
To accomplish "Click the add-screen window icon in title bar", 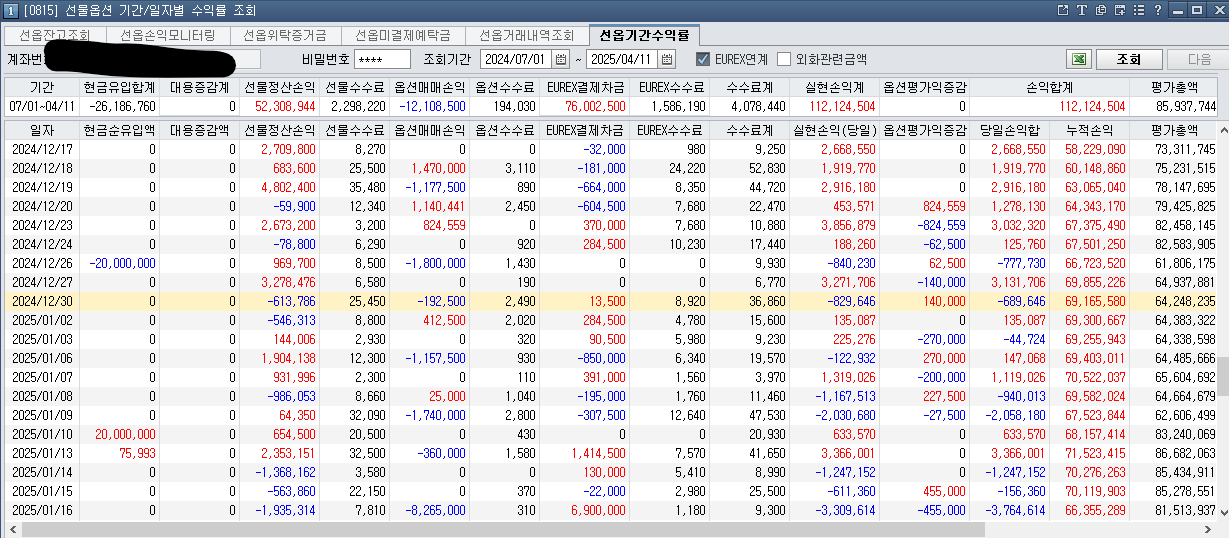I will point(1120,10).
